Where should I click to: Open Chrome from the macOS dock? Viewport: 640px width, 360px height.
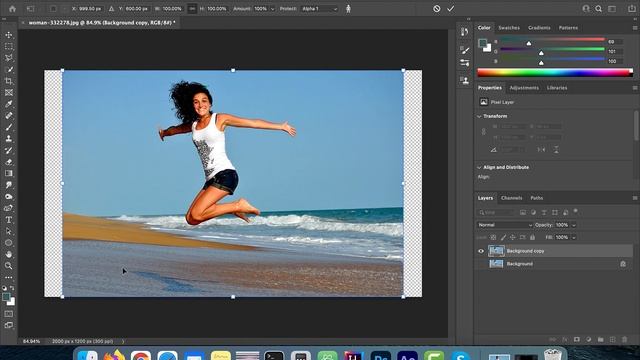pos(141,355)
